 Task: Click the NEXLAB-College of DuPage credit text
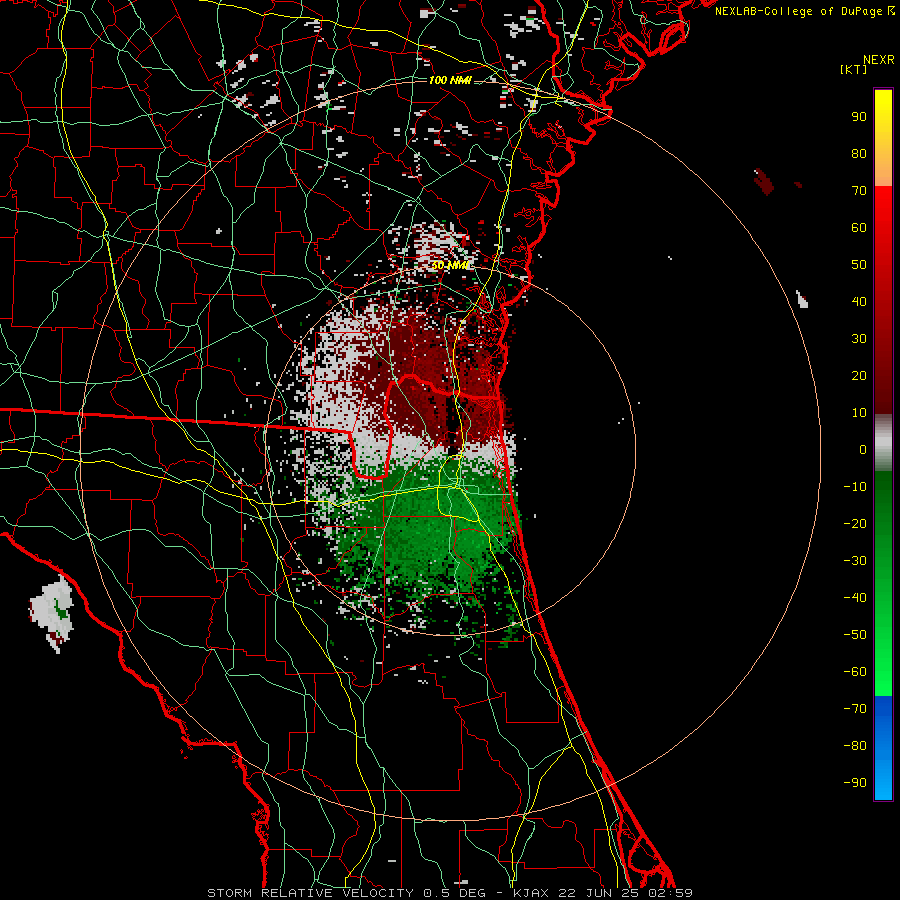pos(804,11)
